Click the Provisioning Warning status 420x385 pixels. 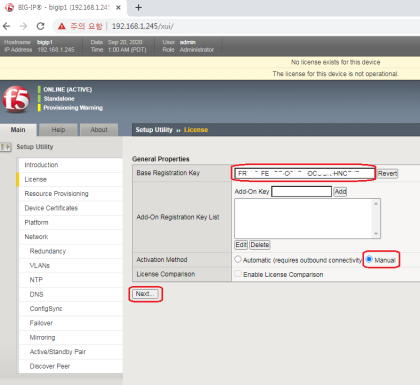coord(73,108)
